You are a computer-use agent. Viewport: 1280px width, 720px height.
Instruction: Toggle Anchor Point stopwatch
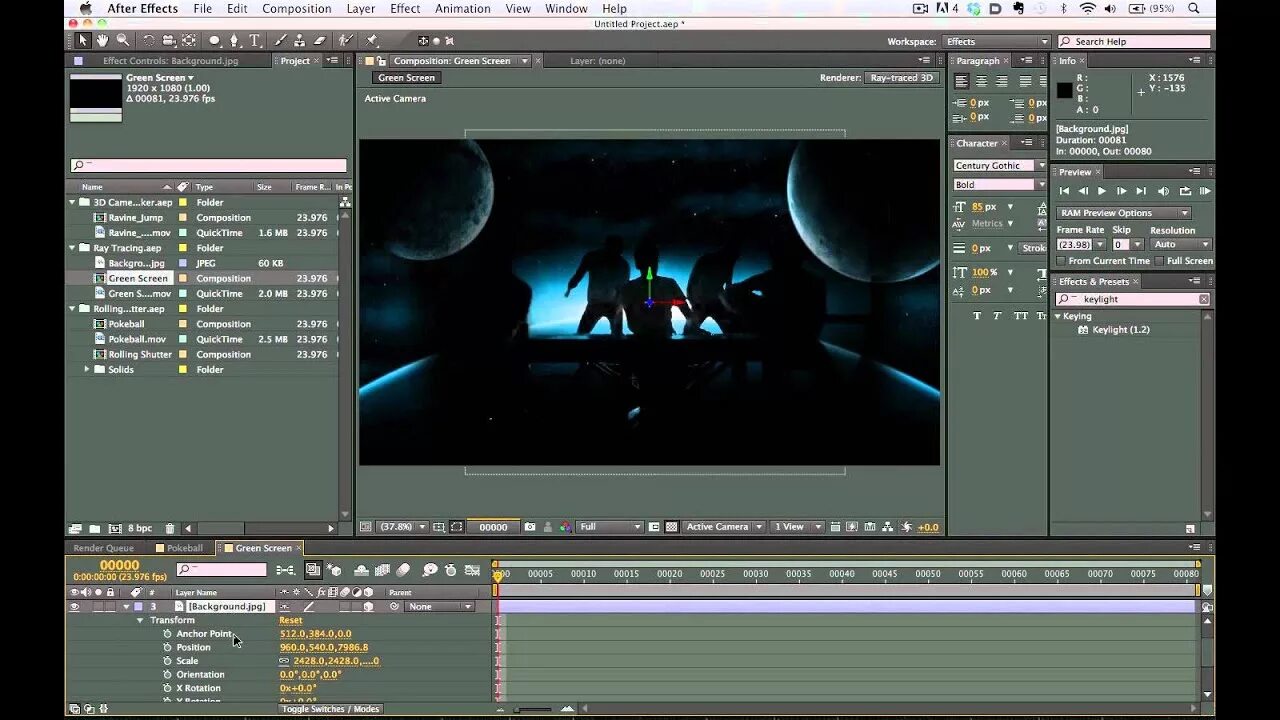point(167,634)
